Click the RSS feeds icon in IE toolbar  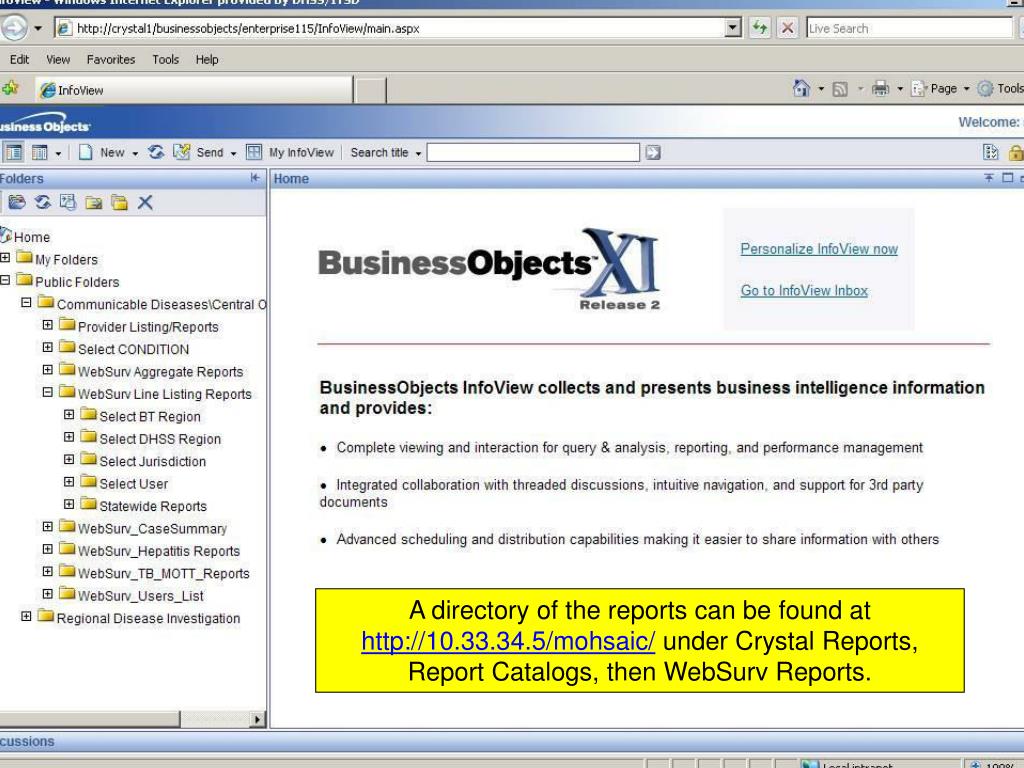click(x=840, y=89)
